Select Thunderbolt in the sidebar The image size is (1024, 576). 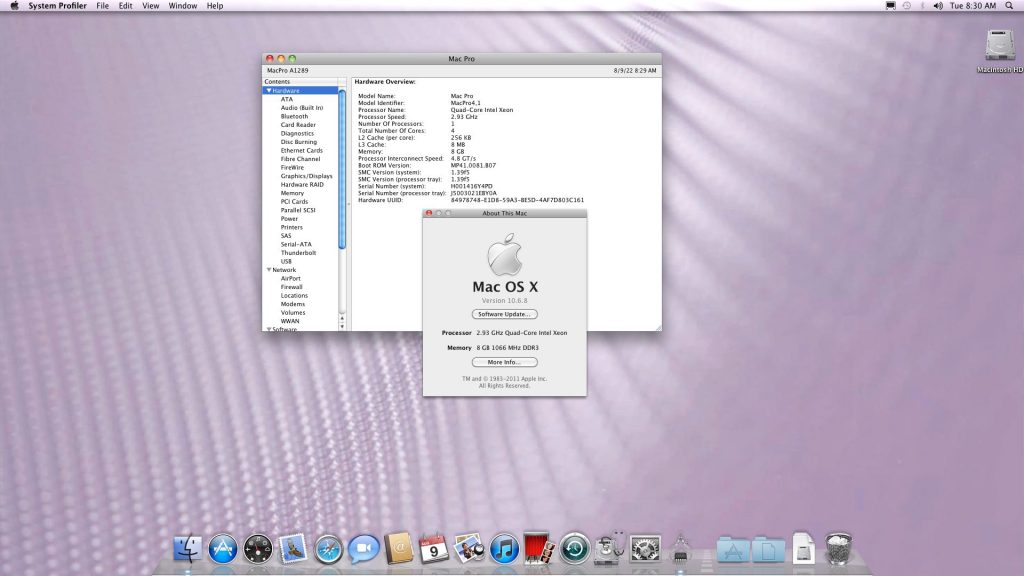(298, 253)
